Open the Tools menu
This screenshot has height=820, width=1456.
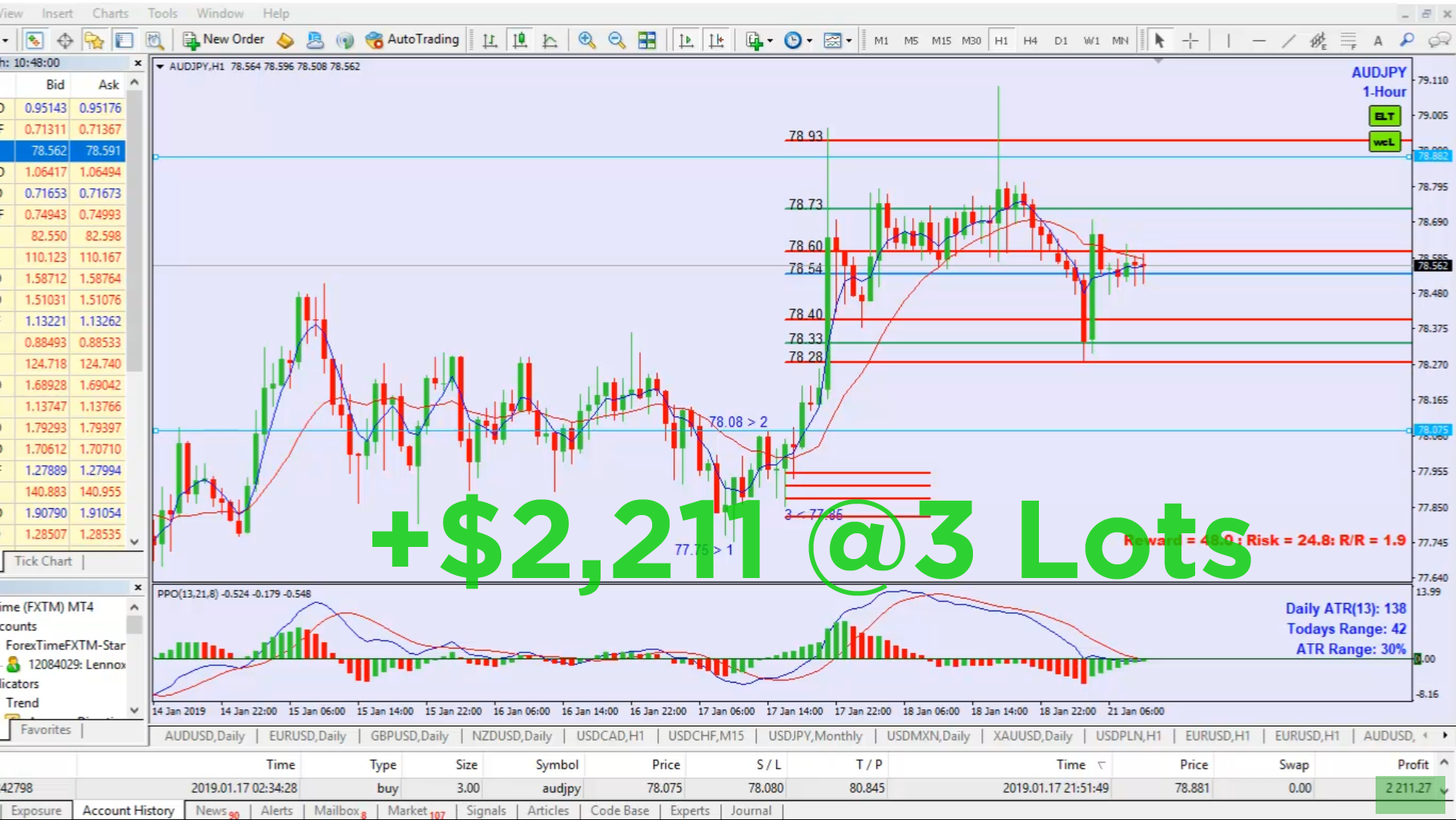[x=162, y=13]
